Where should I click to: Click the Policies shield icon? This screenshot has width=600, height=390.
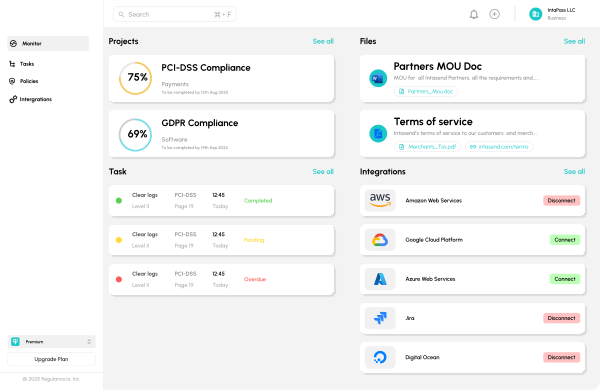12,81
